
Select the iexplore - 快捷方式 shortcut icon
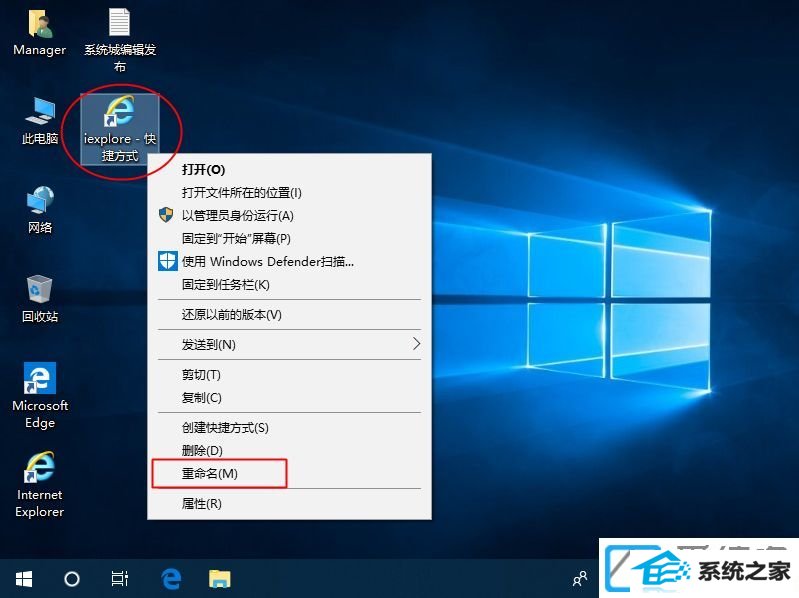(x=120, y=129)
